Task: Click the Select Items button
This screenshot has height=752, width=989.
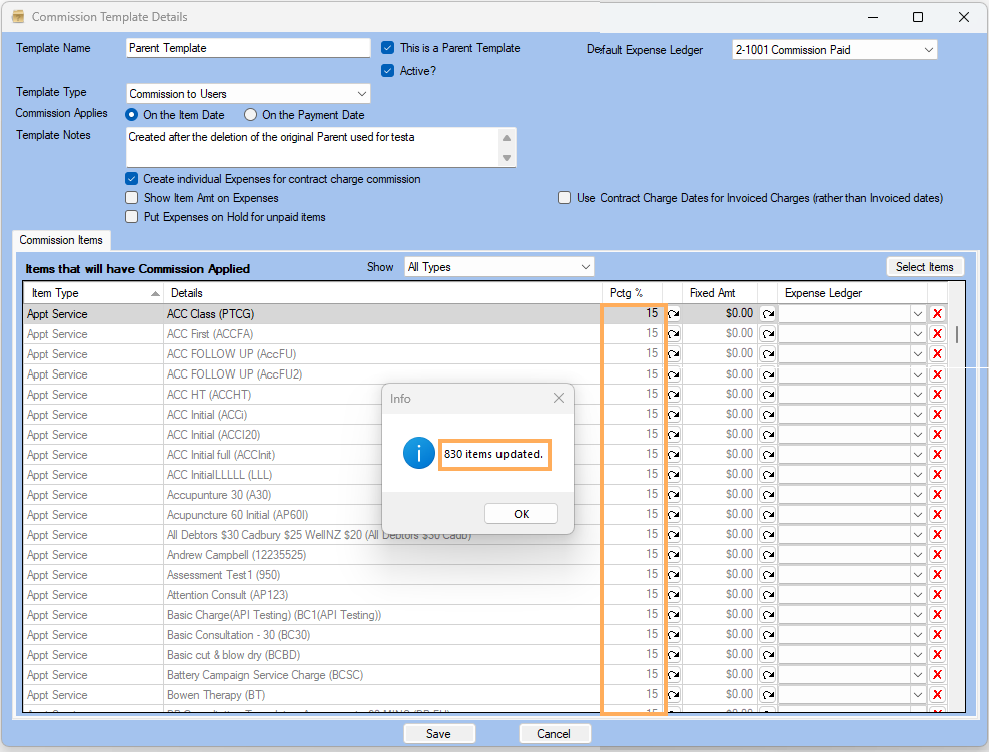Action: [x=924, y=267]
